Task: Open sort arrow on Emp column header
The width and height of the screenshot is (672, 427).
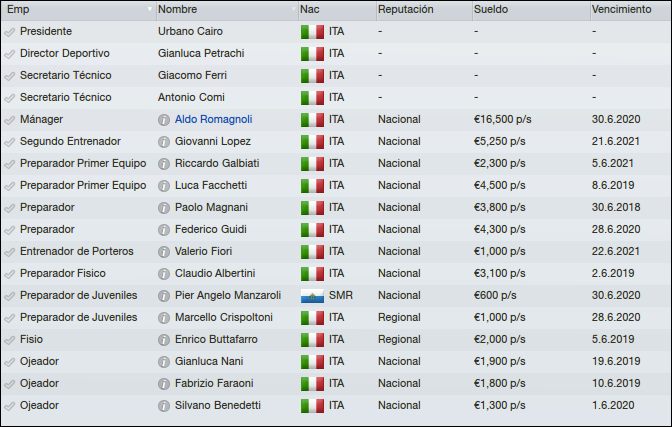Action: click(150, 9)
